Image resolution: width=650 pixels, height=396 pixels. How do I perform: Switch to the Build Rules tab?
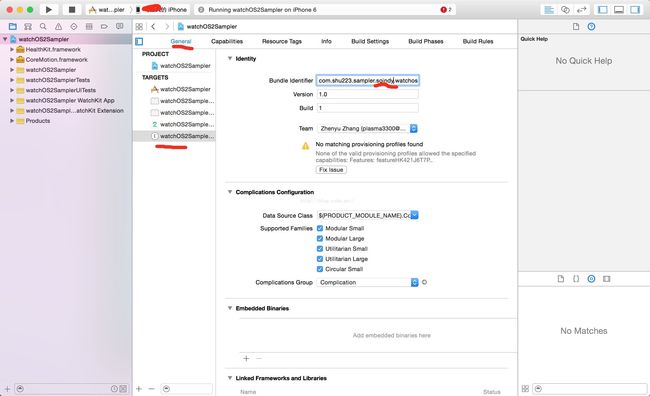(478, 41)
